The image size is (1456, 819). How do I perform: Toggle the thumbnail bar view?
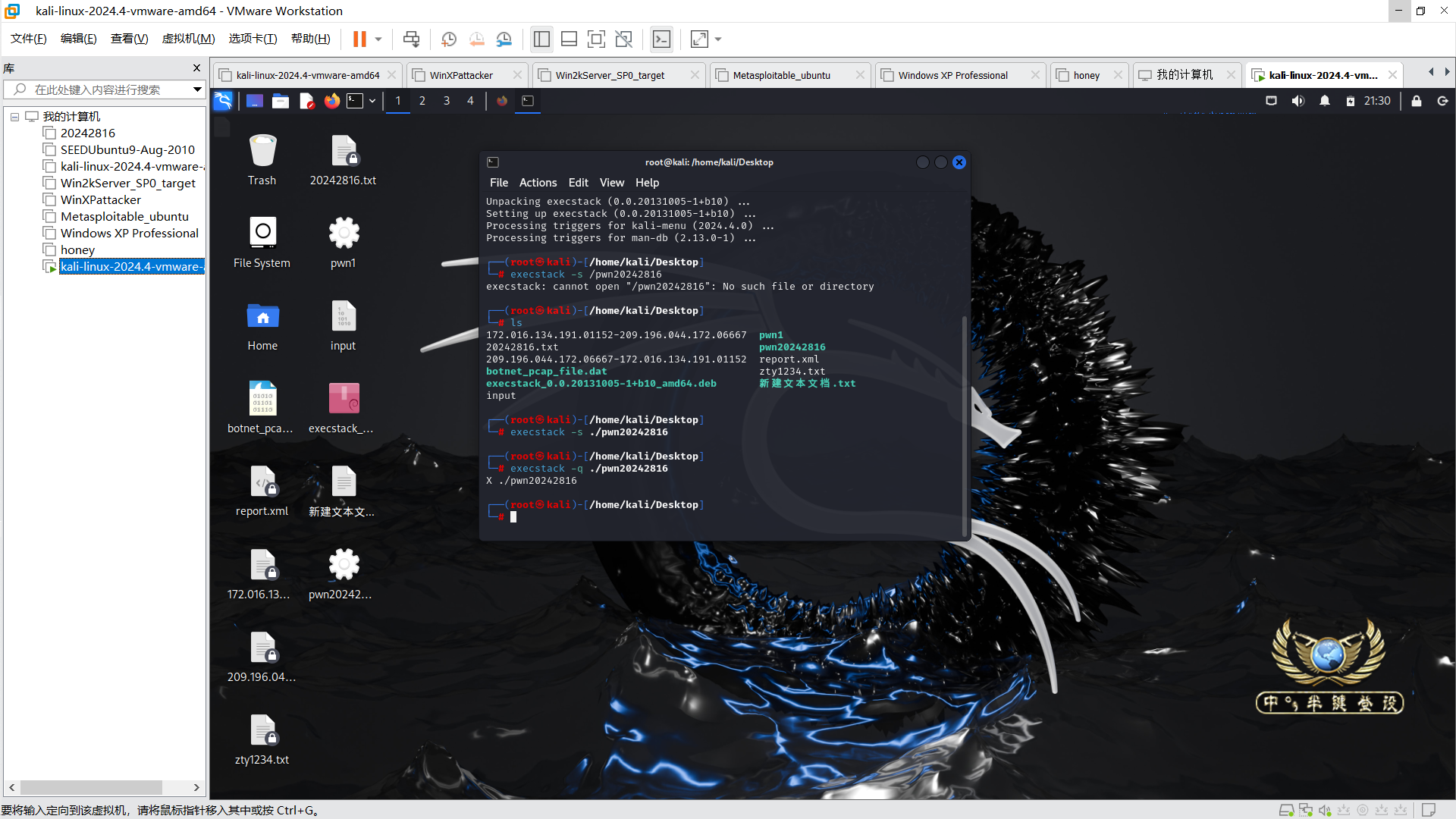569,39
